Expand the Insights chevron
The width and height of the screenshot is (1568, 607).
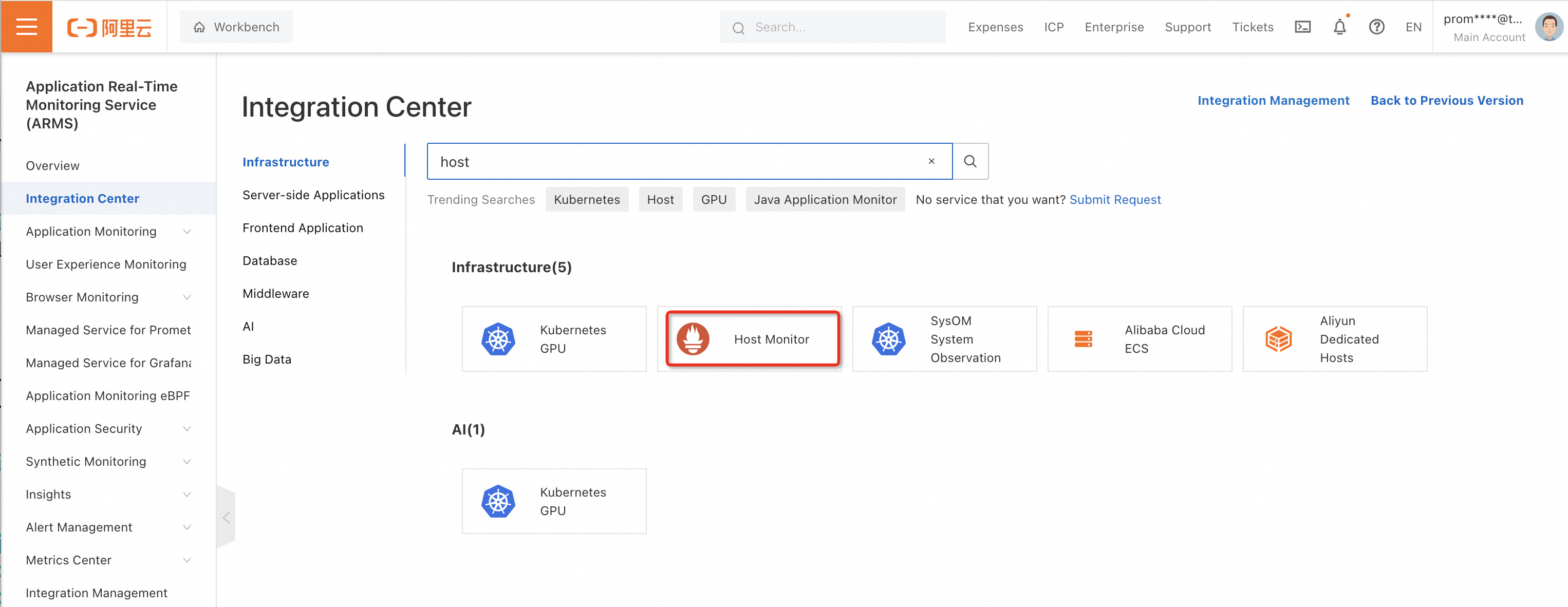187,494
